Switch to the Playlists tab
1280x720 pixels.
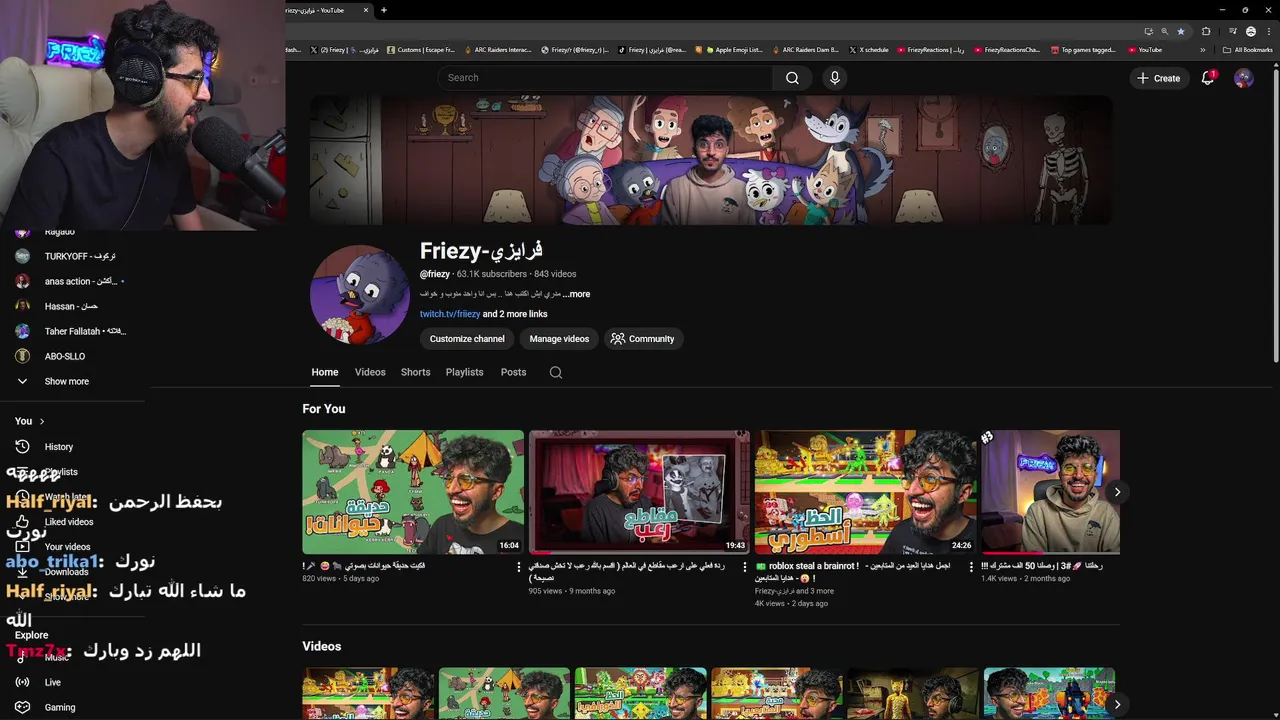tap(464, 372)
